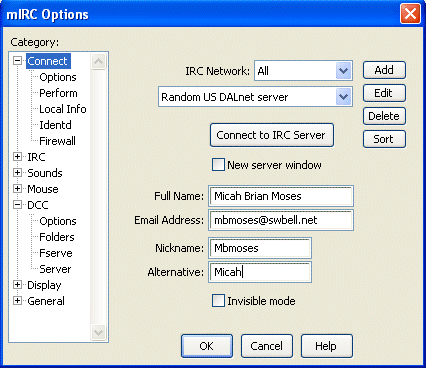This screenshot has height=368, width=426.
Task: Expand the Display category
Action: (17, 285)
